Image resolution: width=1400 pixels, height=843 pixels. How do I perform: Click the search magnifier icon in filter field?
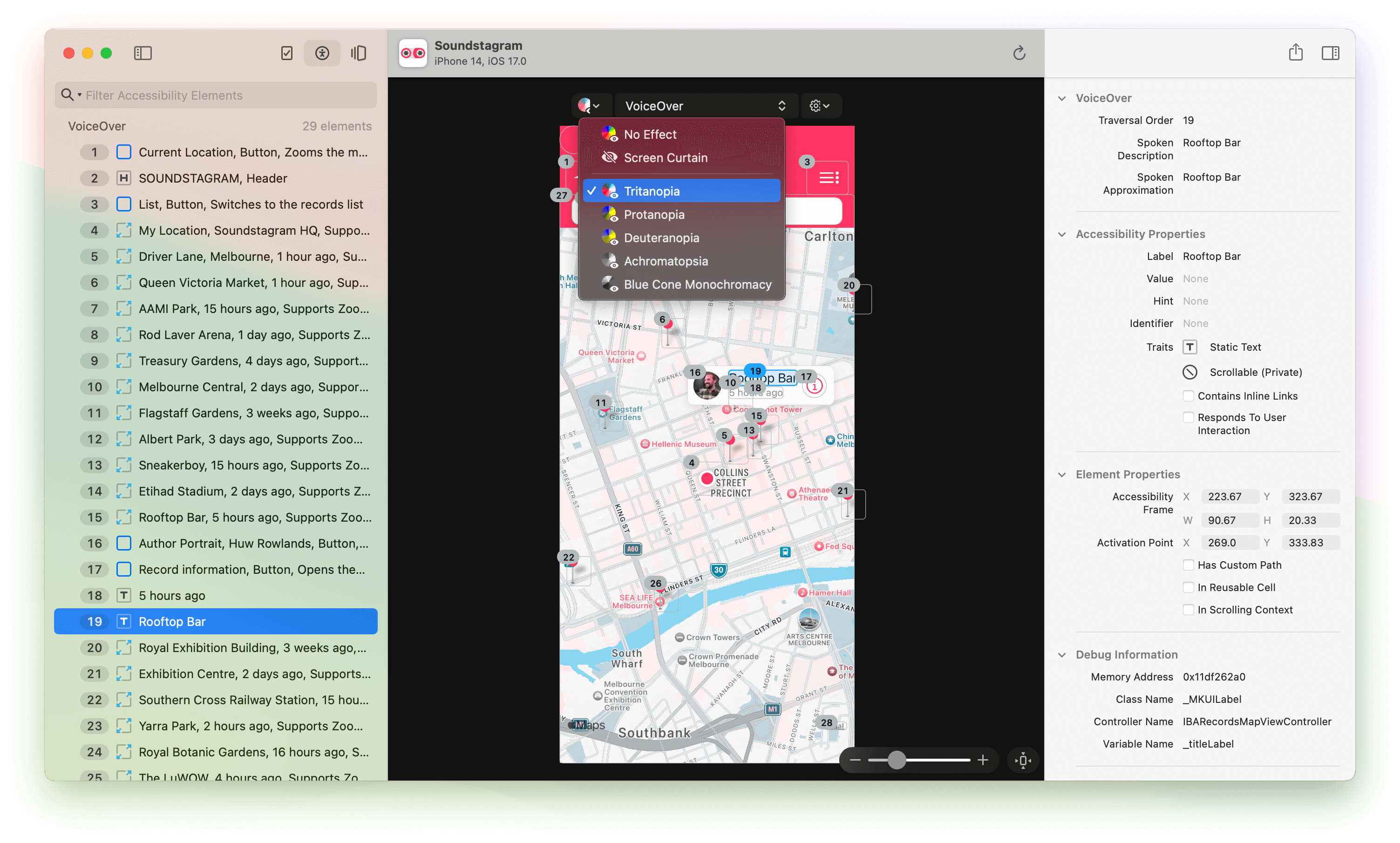(x=67, y=95)
